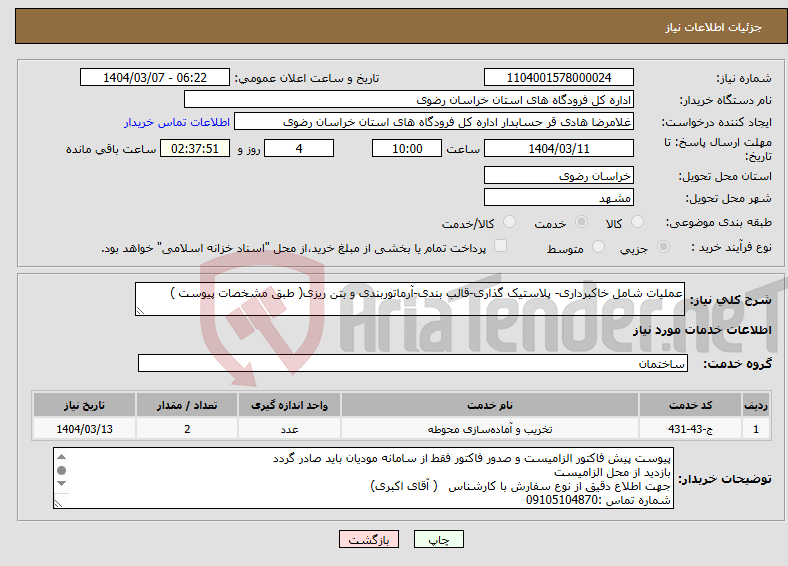The image size is (788, 566).
Task: Click the delivery province field خراسان رضوی
Action: coord(559,175)
